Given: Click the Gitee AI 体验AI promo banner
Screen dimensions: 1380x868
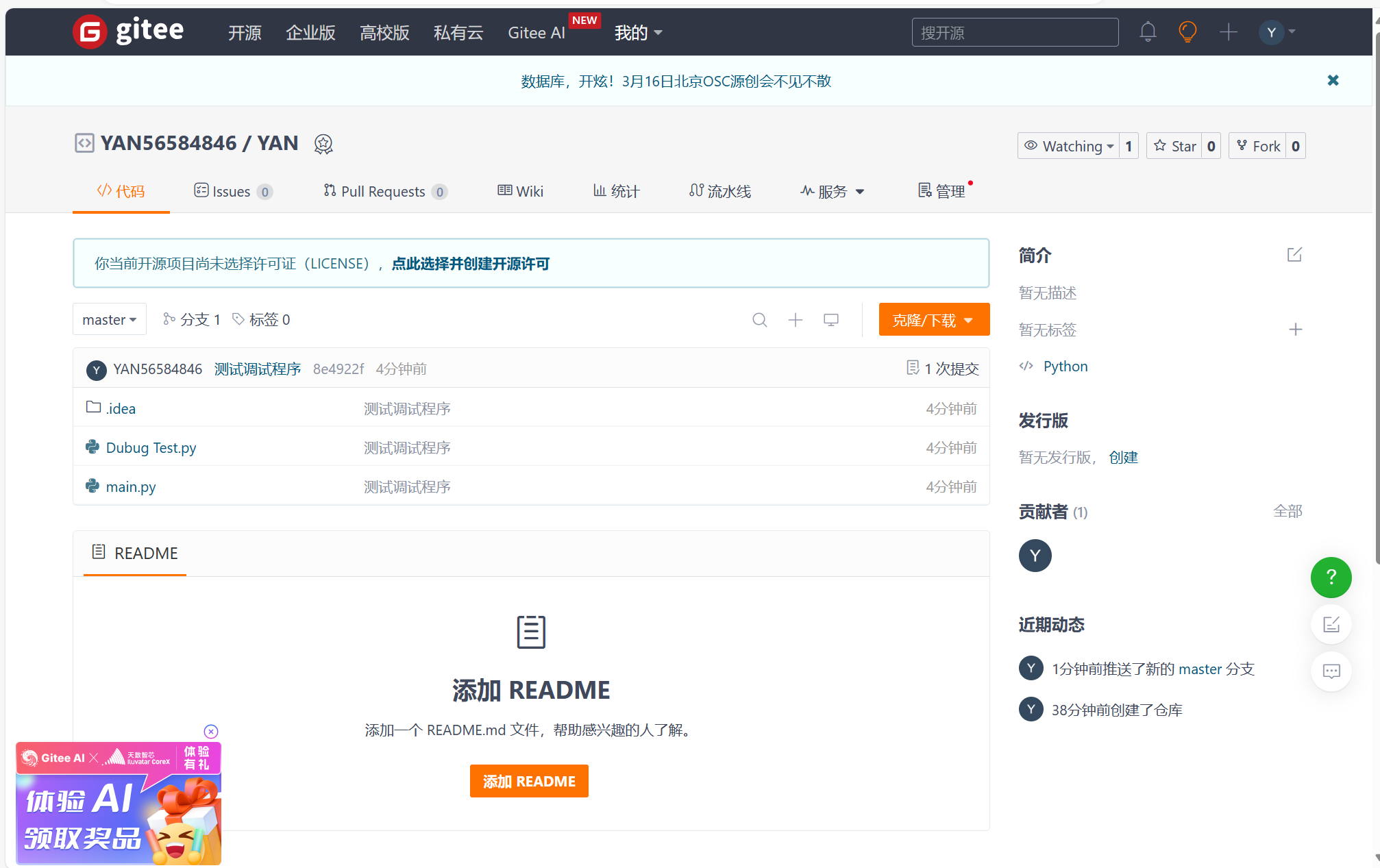Looking at the screenshot, I should 119,803.
